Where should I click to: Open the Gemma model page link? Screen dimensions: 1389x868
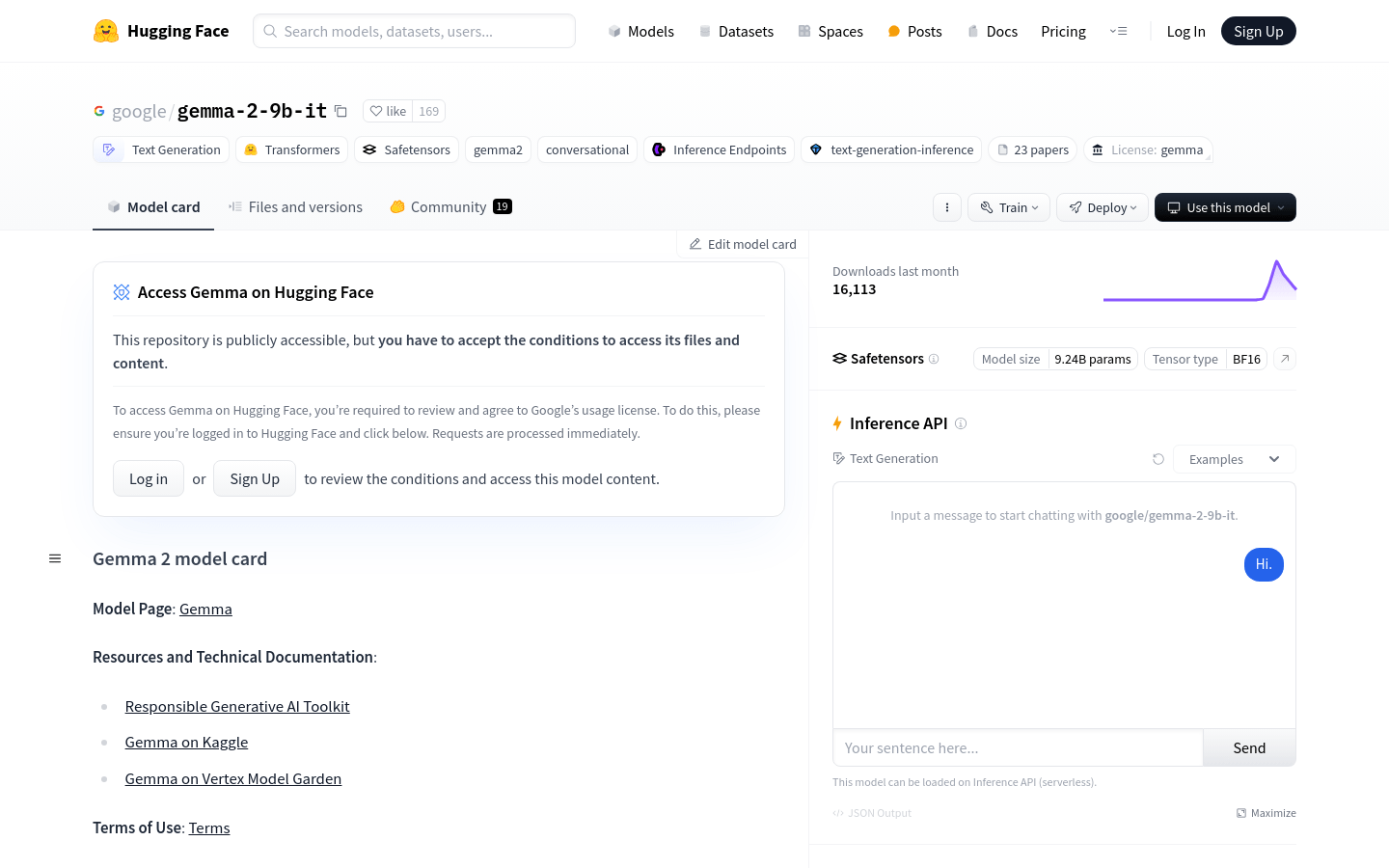205,609
